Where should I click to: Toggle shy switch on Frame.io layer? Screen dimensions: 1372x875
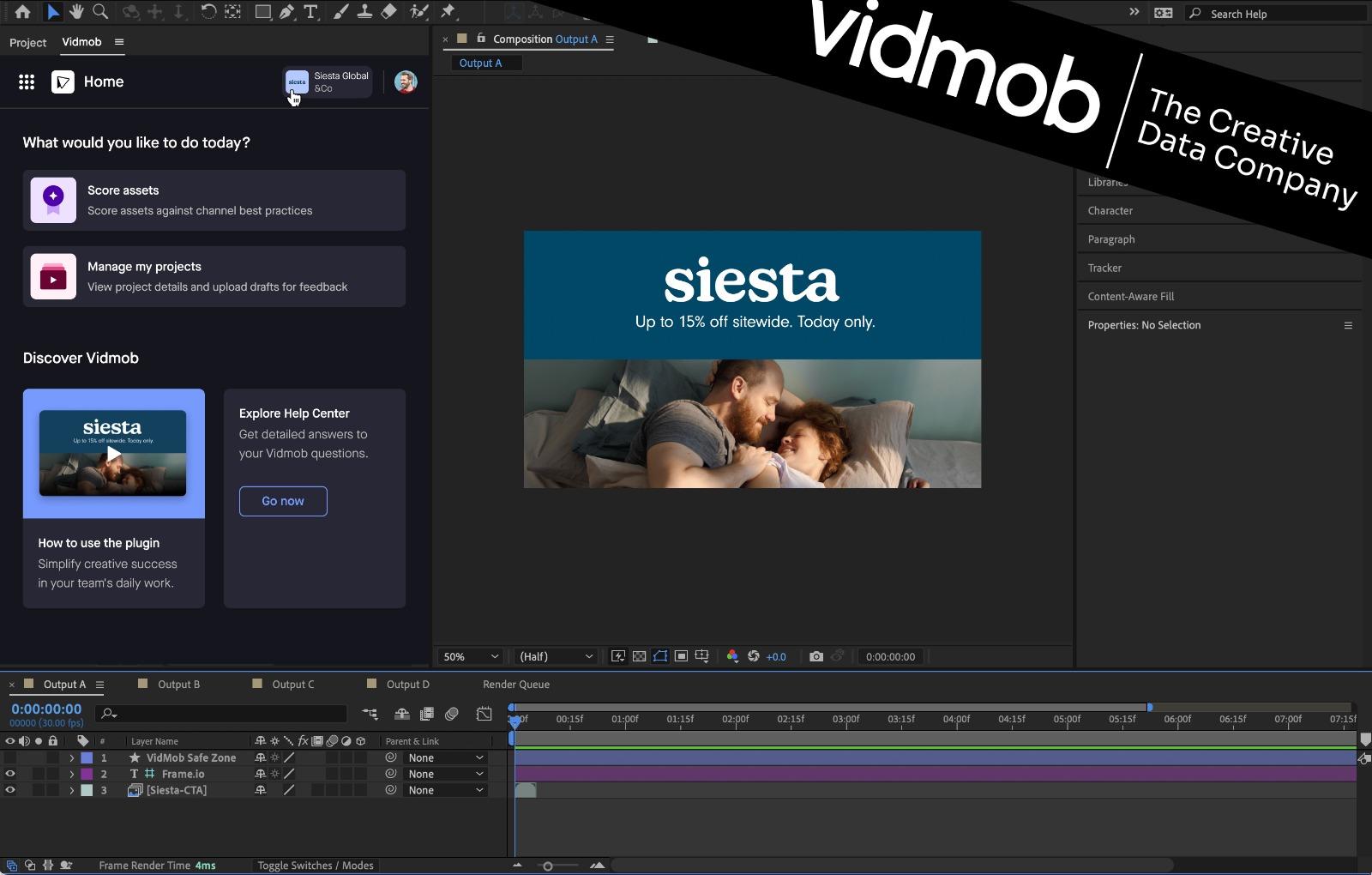click(x=260, y=774)
